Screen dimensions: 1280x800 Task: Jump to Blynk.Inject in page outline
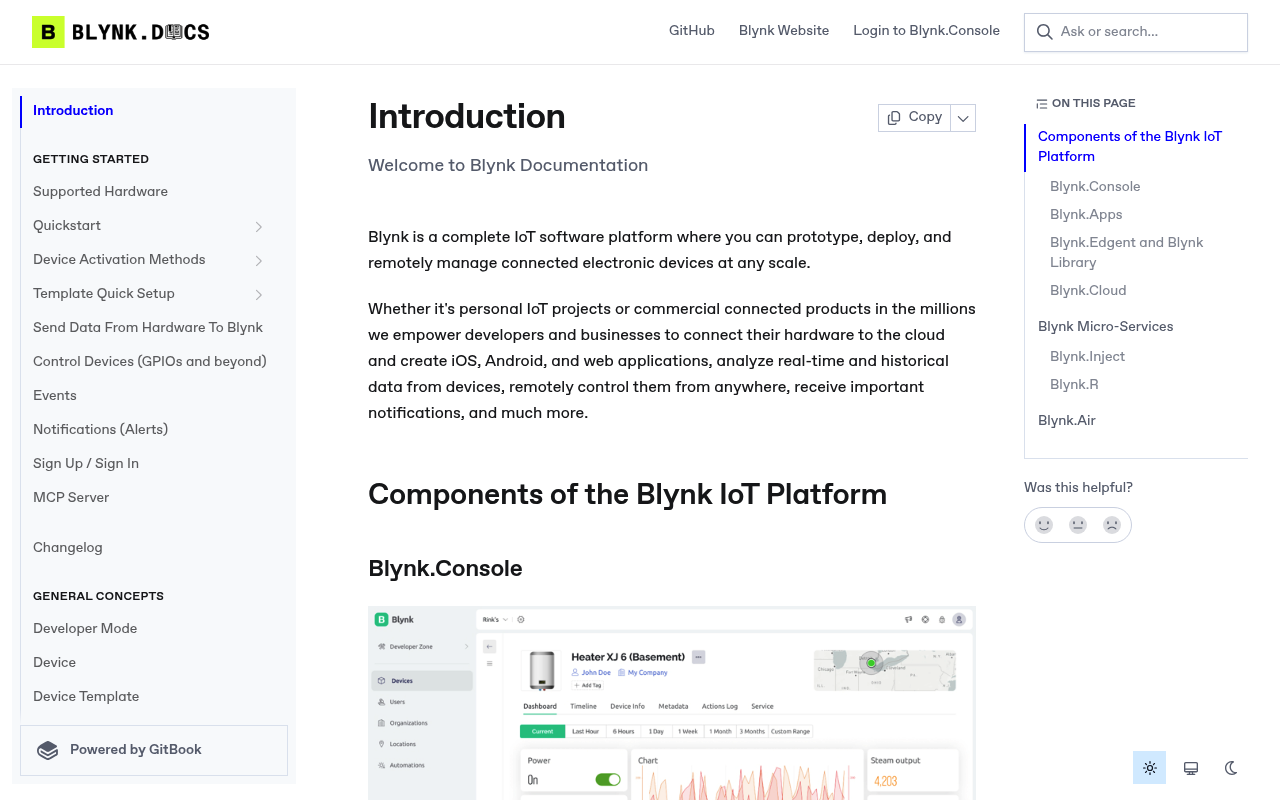(x=1087, y=357)
